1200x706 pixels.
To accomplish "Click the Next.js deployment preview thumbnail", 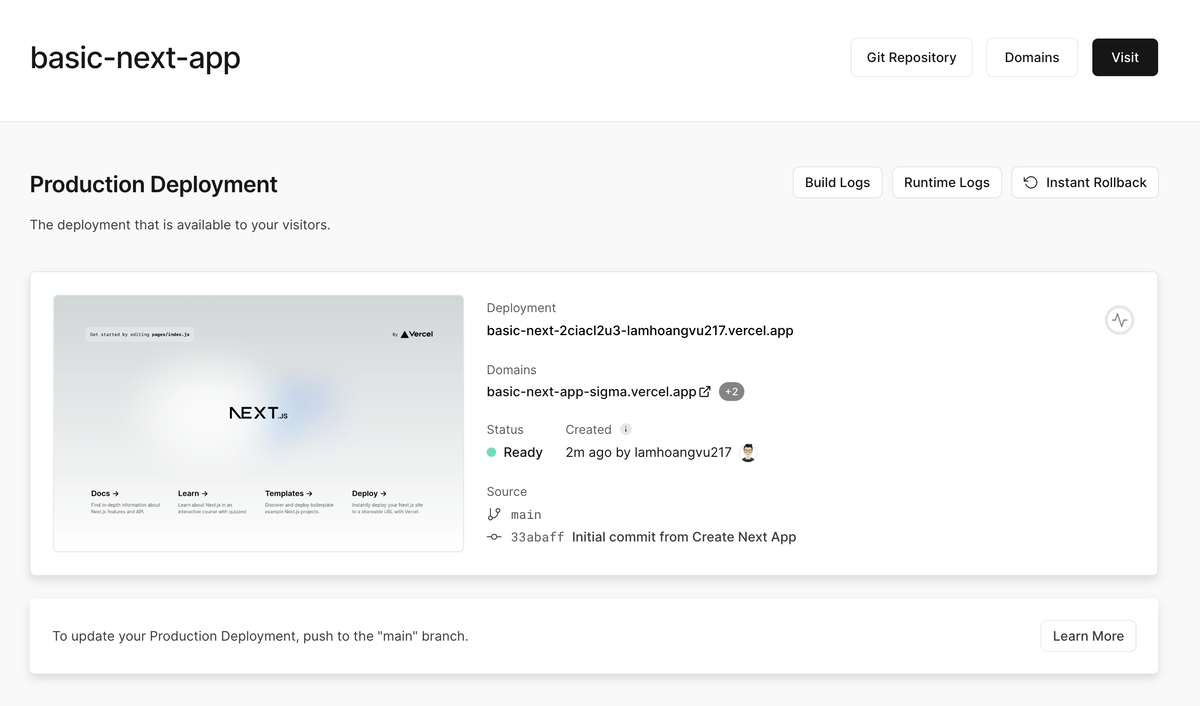I will pyautogui.click(x=258, y=422).
